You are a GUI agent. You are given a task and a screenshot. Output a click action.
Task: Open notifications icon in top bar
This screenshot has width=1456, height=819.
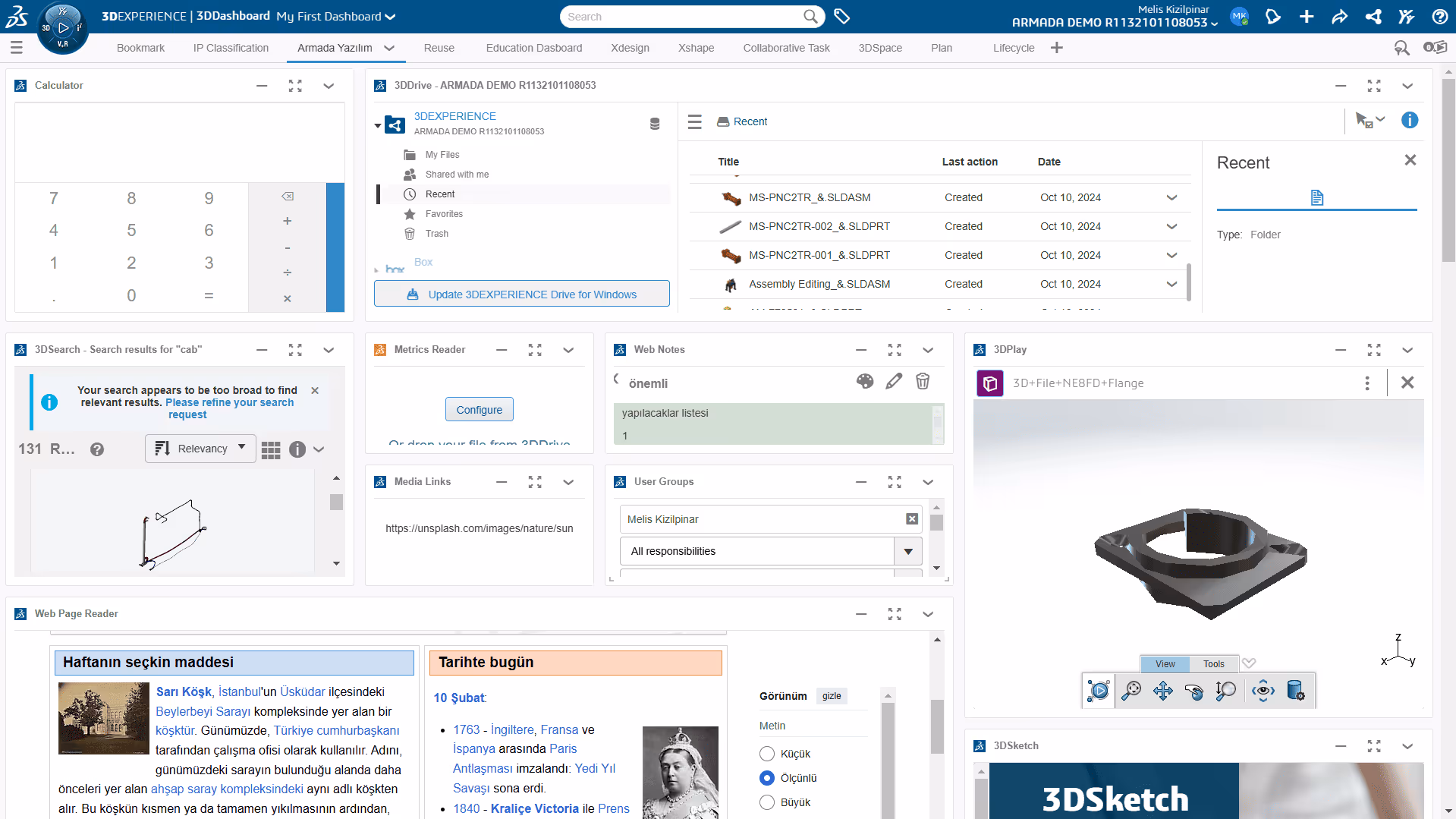1273,16
